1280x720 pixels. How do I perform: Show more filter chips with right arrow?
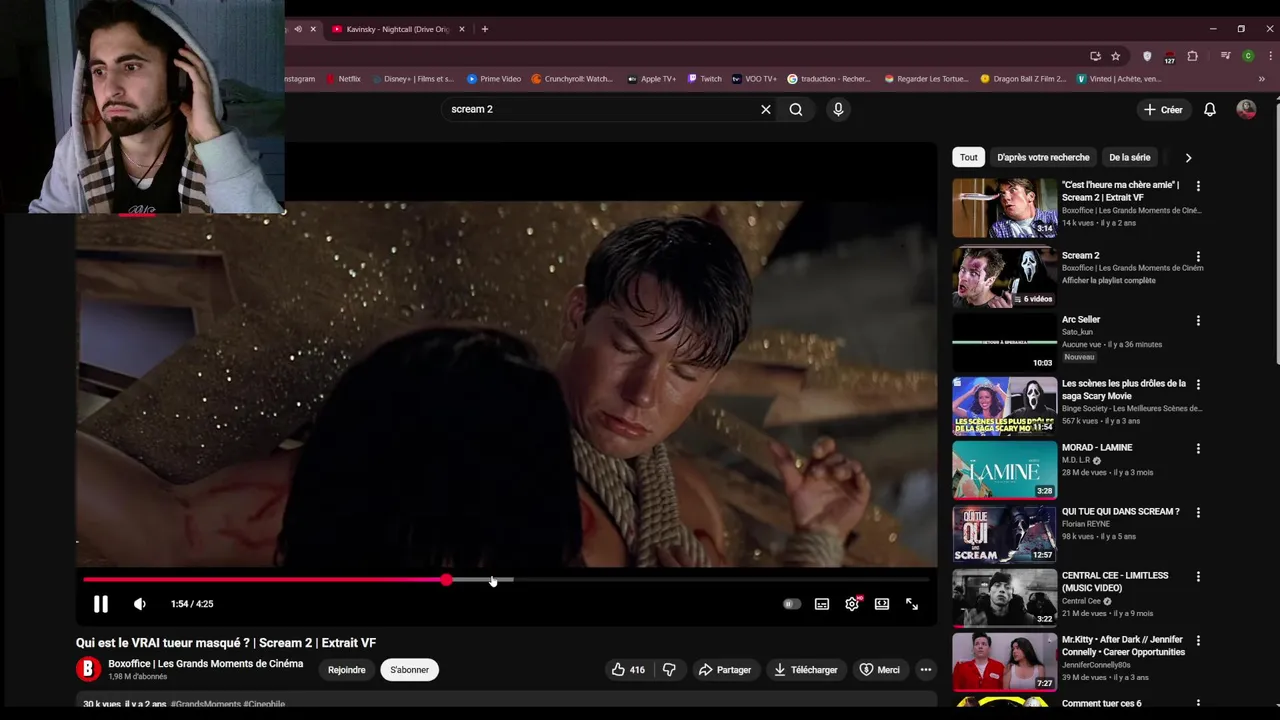pos(1188,157)
